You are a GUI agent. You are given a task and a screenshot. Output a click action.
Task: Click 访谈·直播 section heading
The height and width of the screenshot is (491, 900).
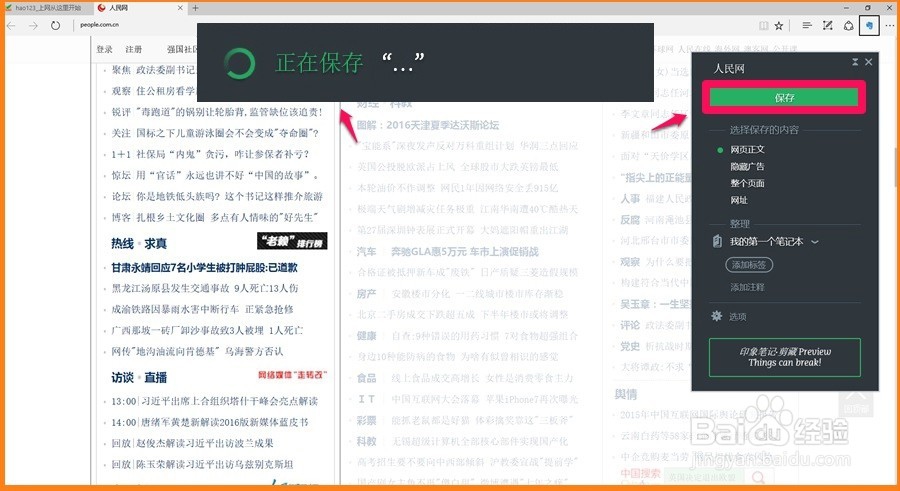coord(139,377)
